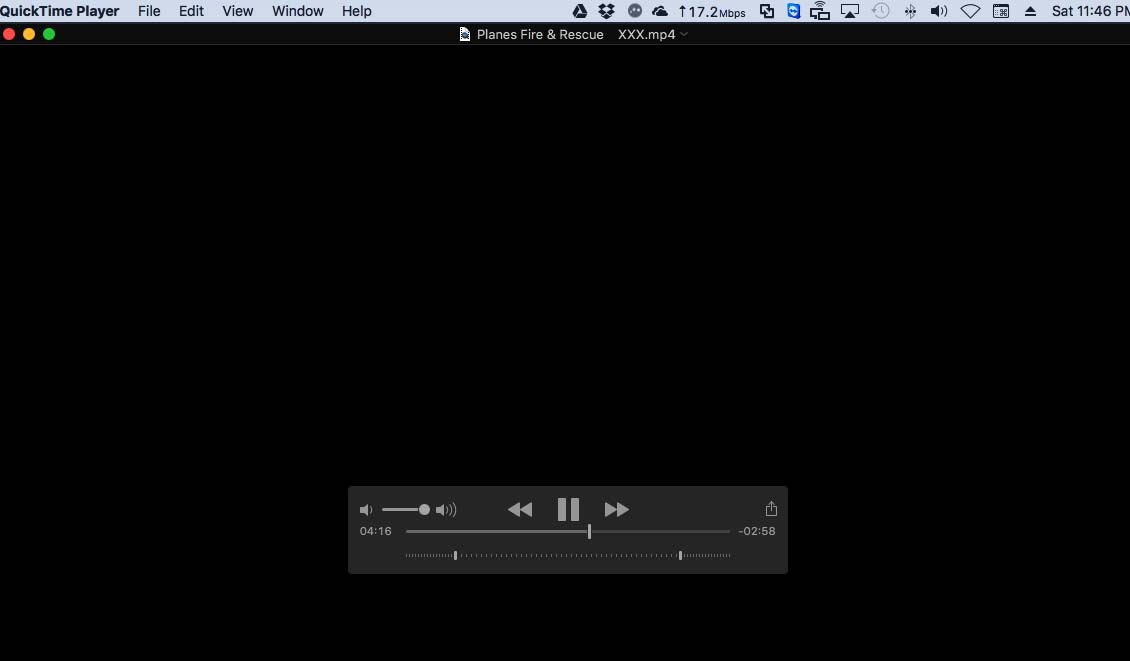Open the Time Machine menu bar icon
Viewport: 1130px width, 661px height.
[880, 11]
